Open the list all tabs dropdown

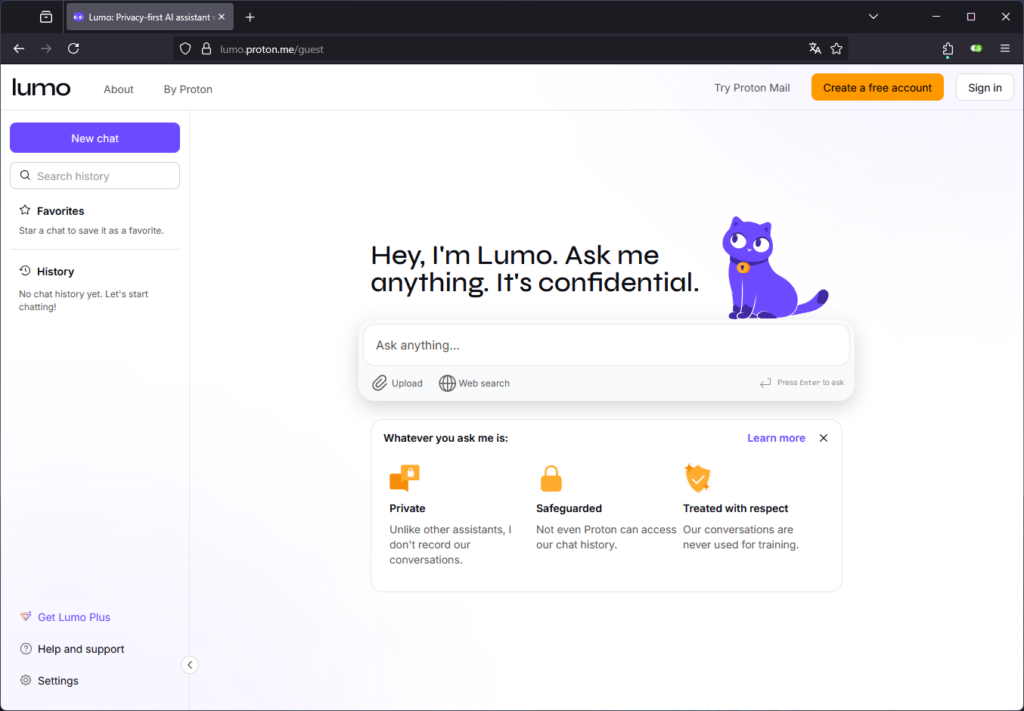pyautogui.click(x=873, y=17)
